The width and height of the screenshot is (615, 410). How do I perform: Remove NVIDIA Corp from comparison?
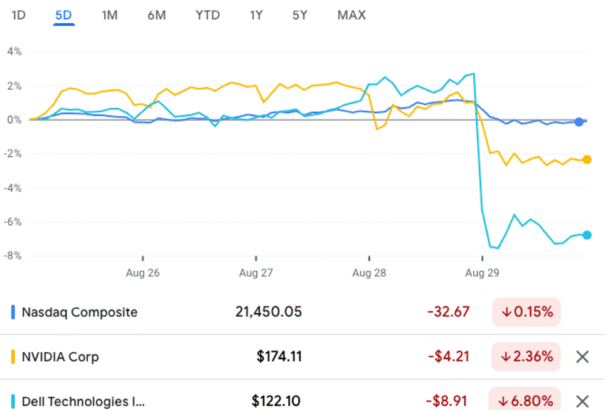[584, 356]
